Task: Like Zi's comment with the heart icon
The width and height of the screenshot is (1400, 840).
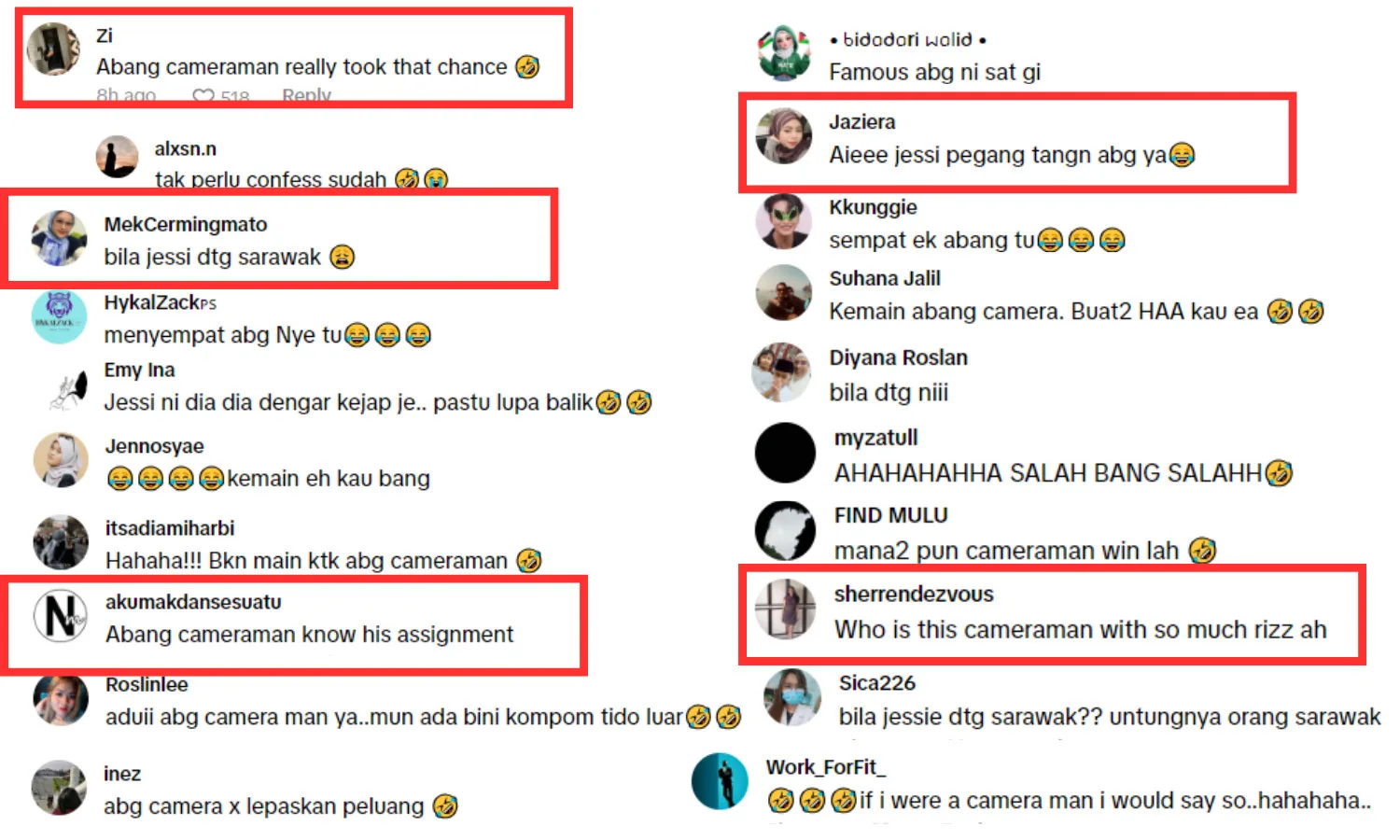Action: [x=203, y=95]
